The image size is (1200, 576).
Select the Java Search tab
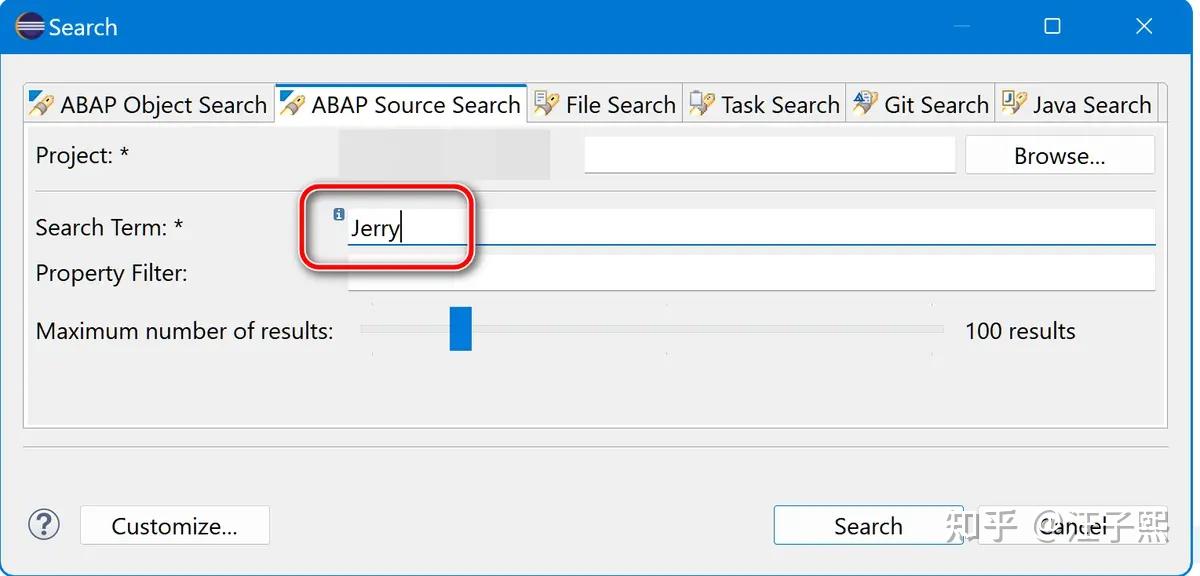[x=1077, y=104]
